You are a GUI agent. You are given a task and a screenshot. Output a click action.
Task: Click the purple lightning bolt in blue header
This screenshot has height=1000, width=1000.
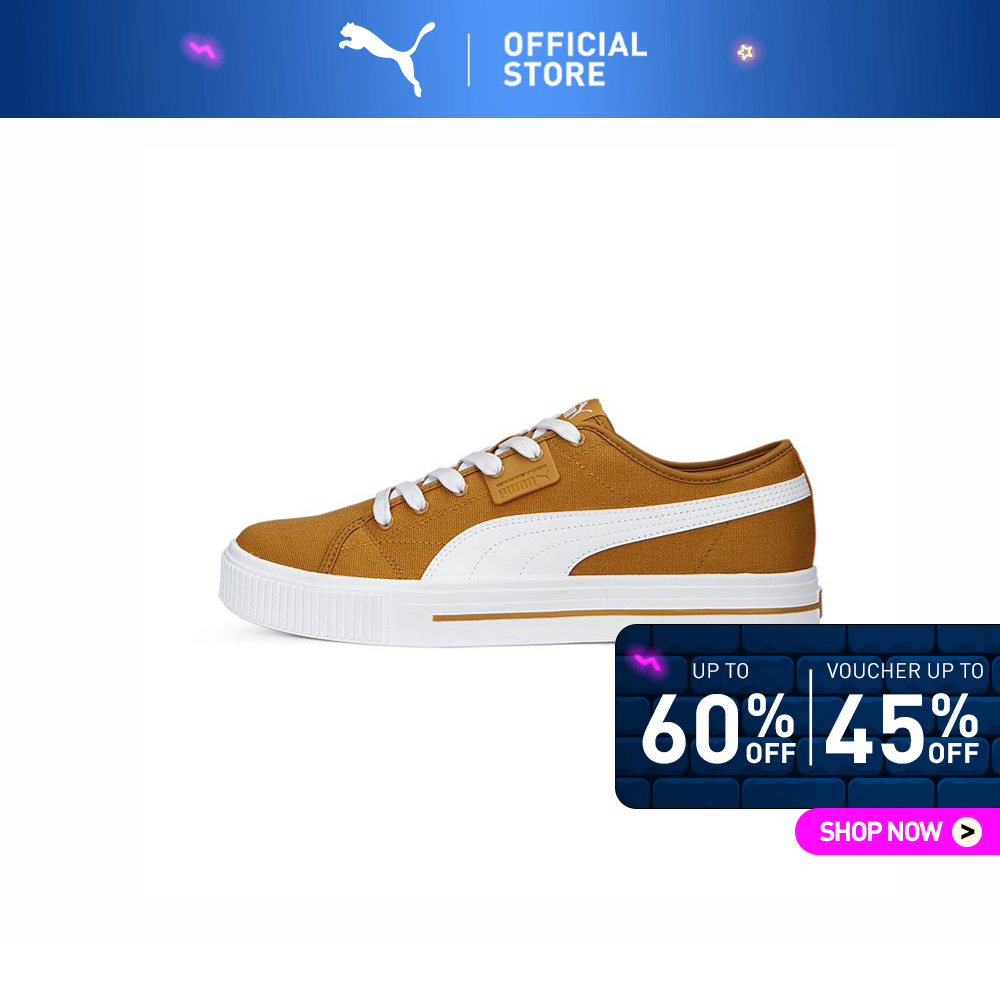click(202, 50)
